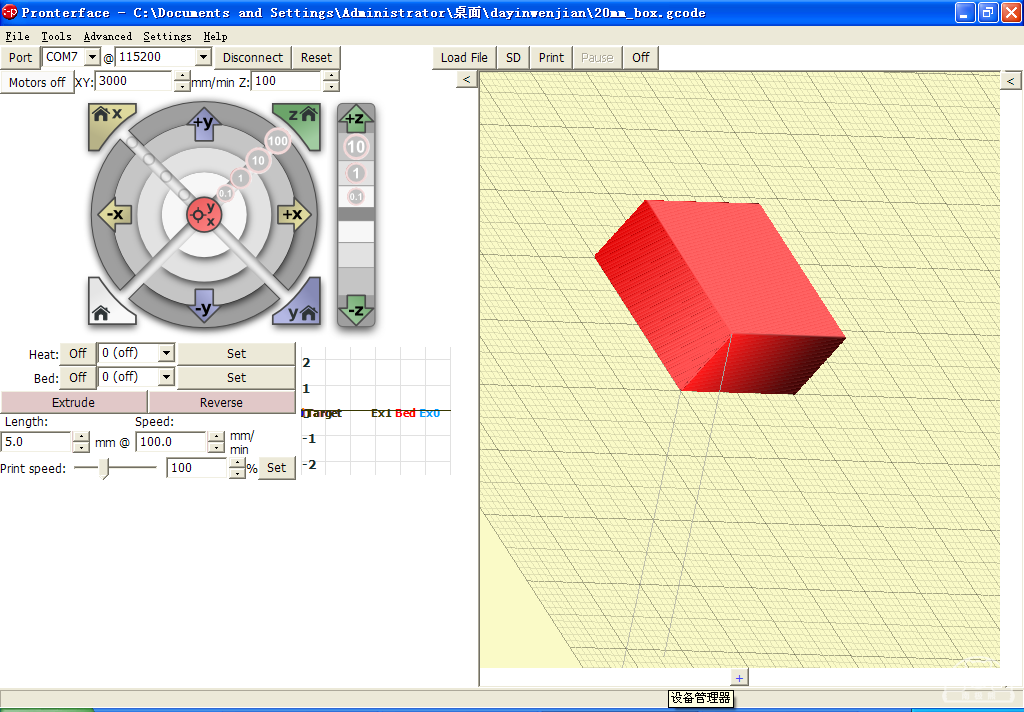
Task: Click the extrusion Length input field
Action: [x=37, y=442]
